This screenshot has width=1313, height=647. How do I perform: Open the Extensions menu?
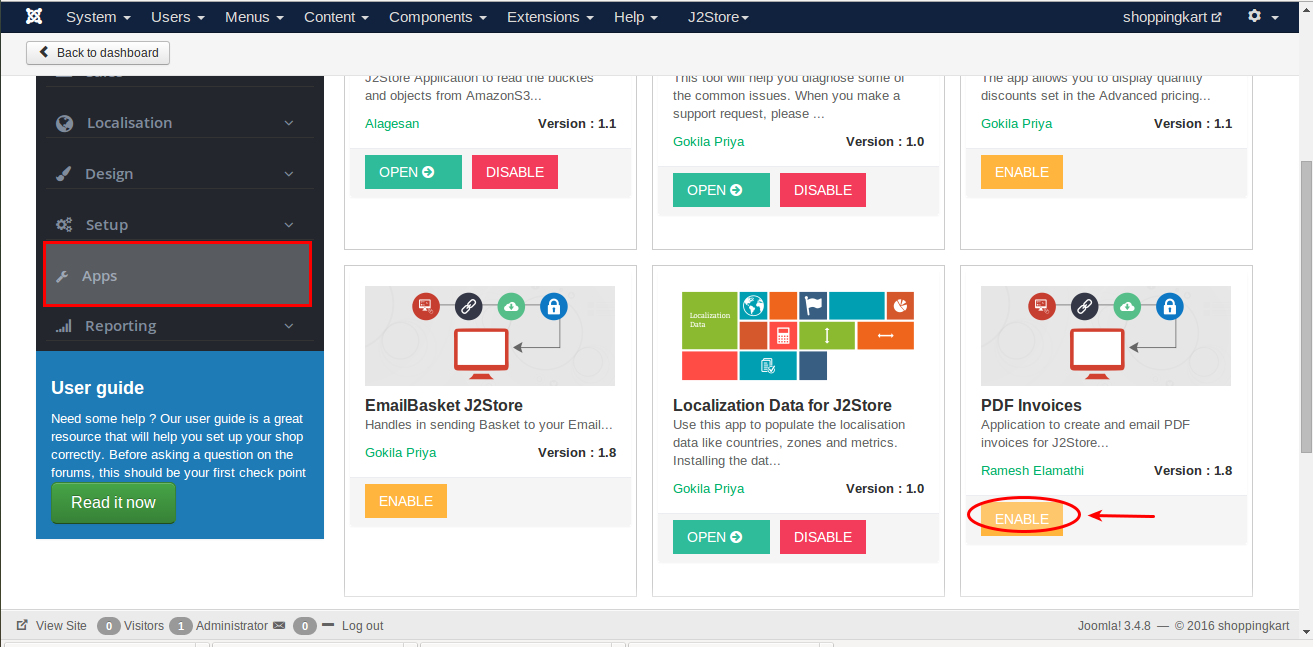[x=550, y=17]
